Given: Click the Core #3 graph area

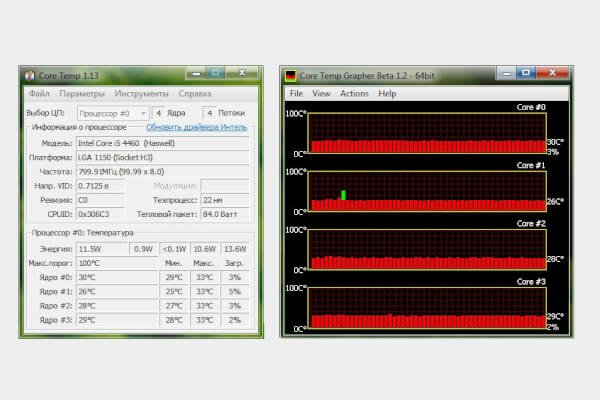Looking at the screenshot, I should (427, 308).
